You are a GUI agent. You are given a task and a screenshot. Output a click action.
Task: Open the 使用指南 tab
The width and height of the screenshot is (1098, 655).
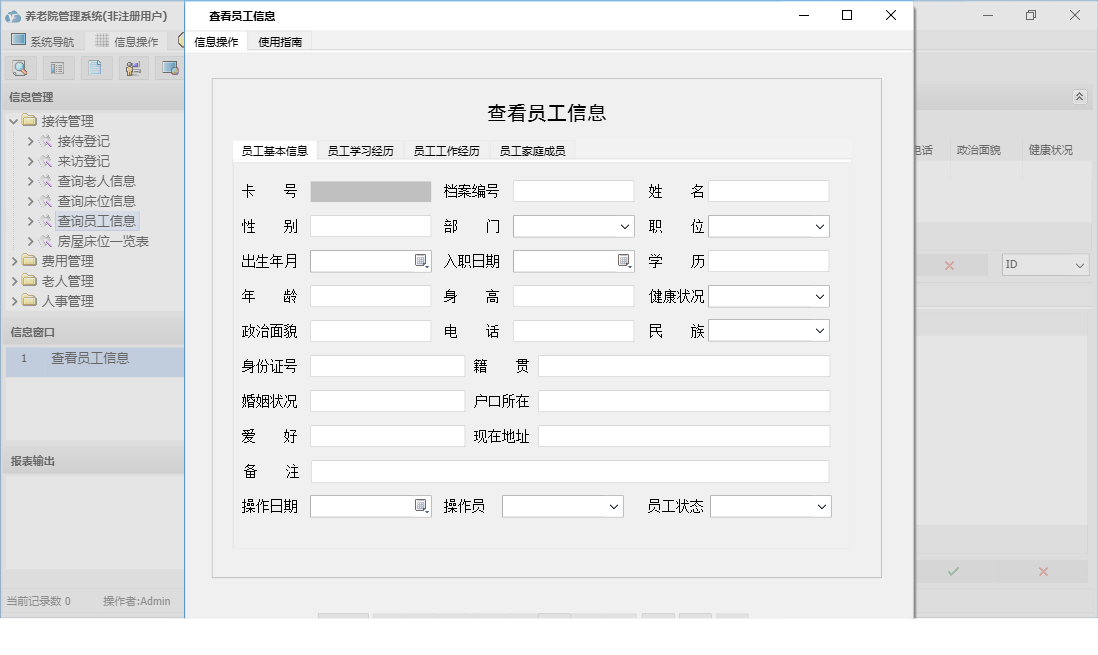tap(279, 42)
